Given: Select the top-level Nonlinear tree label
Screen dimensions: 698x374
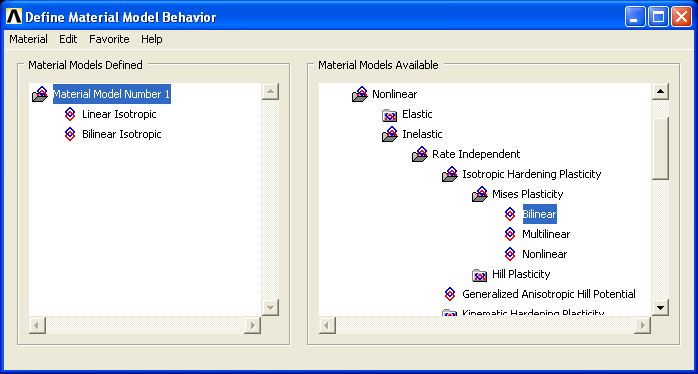Looking at the screenshot, I should 394,94.
